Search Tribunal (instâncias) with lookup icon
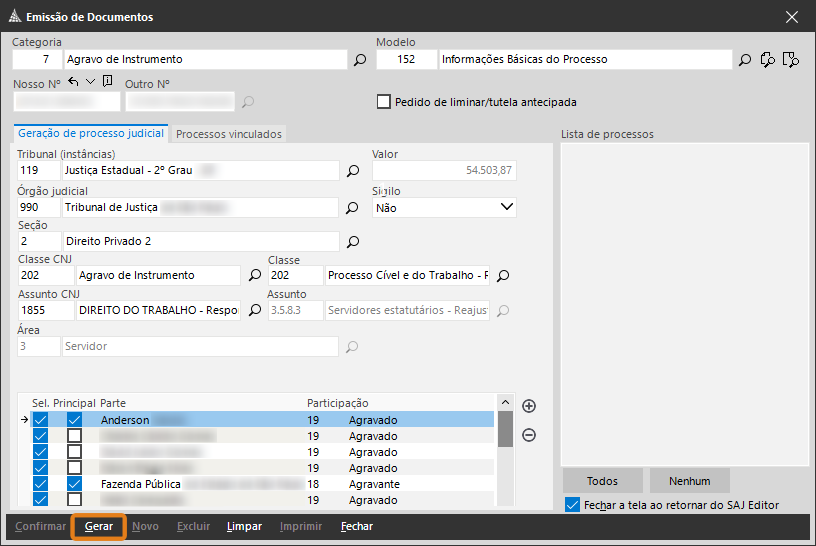This screenshot has height=546, width=816. 352,171
